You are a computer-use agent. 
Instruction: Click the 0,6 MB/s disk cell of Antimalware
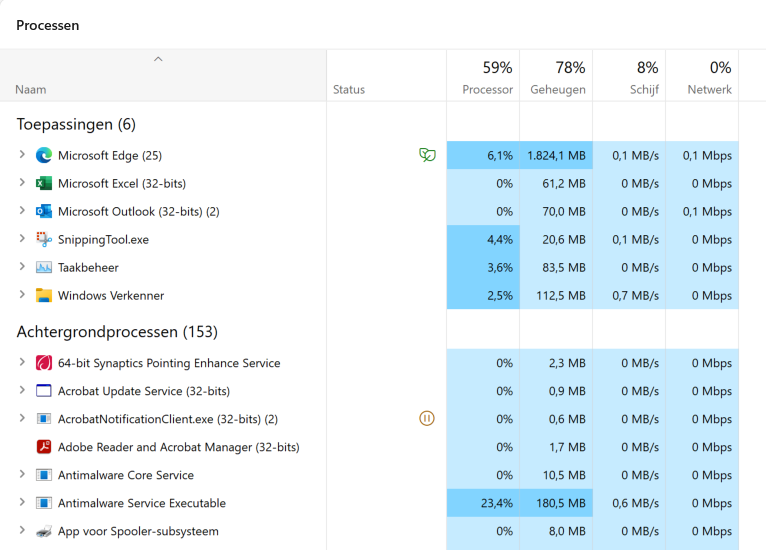(629, 503)
